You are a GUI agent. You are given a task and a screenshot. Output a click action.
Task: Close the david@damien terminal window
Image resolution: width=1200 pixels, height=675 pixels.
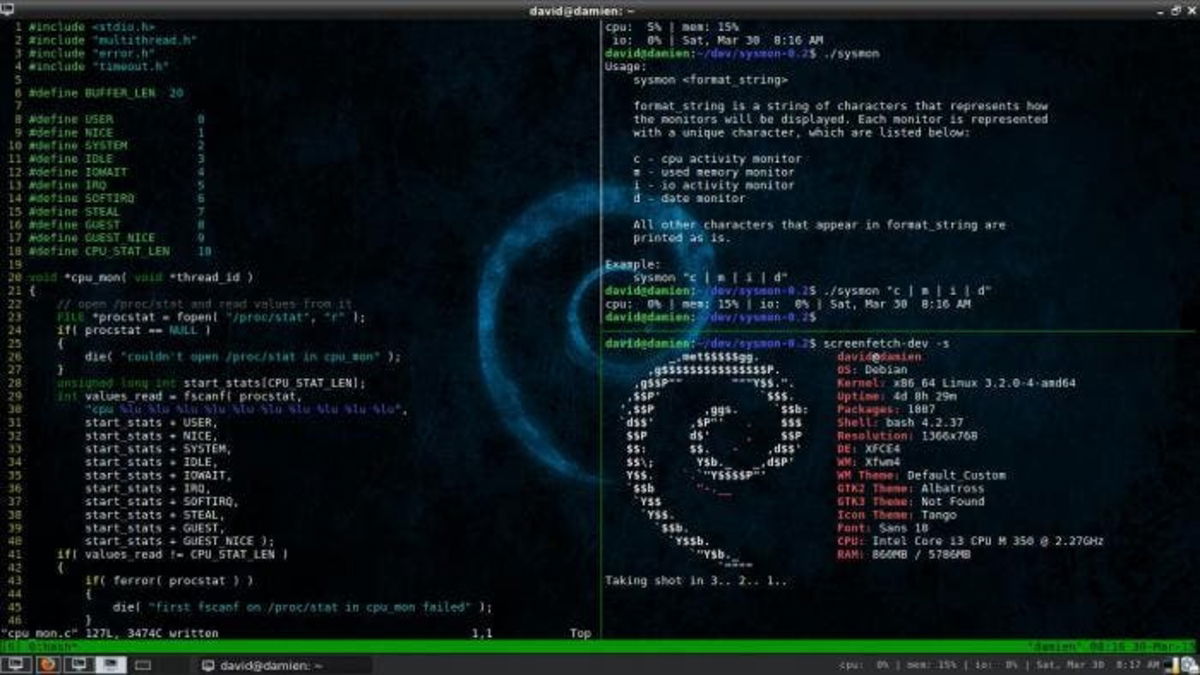(x=1190, y=9)
